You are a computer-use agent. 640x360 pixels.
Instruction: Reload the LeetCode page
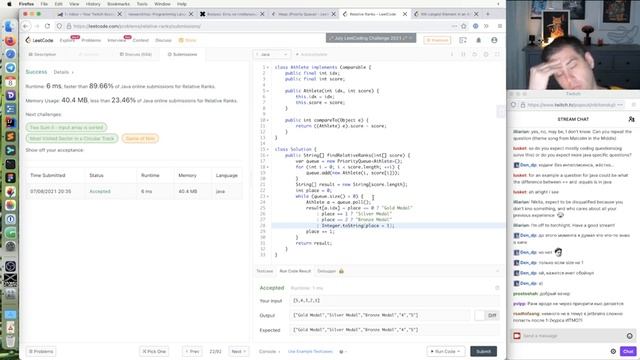(47, 26)
